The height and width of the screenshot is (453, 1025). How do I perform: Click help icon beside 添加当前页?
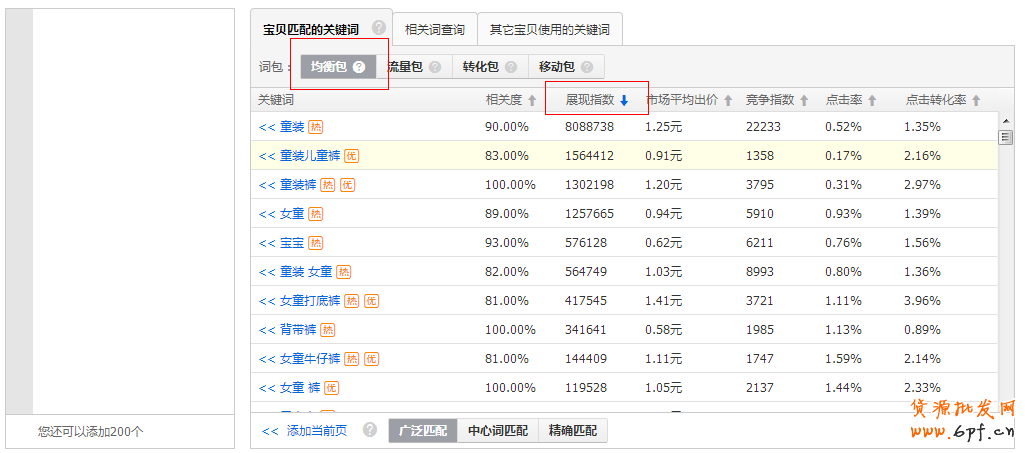[x=370, y=430]
